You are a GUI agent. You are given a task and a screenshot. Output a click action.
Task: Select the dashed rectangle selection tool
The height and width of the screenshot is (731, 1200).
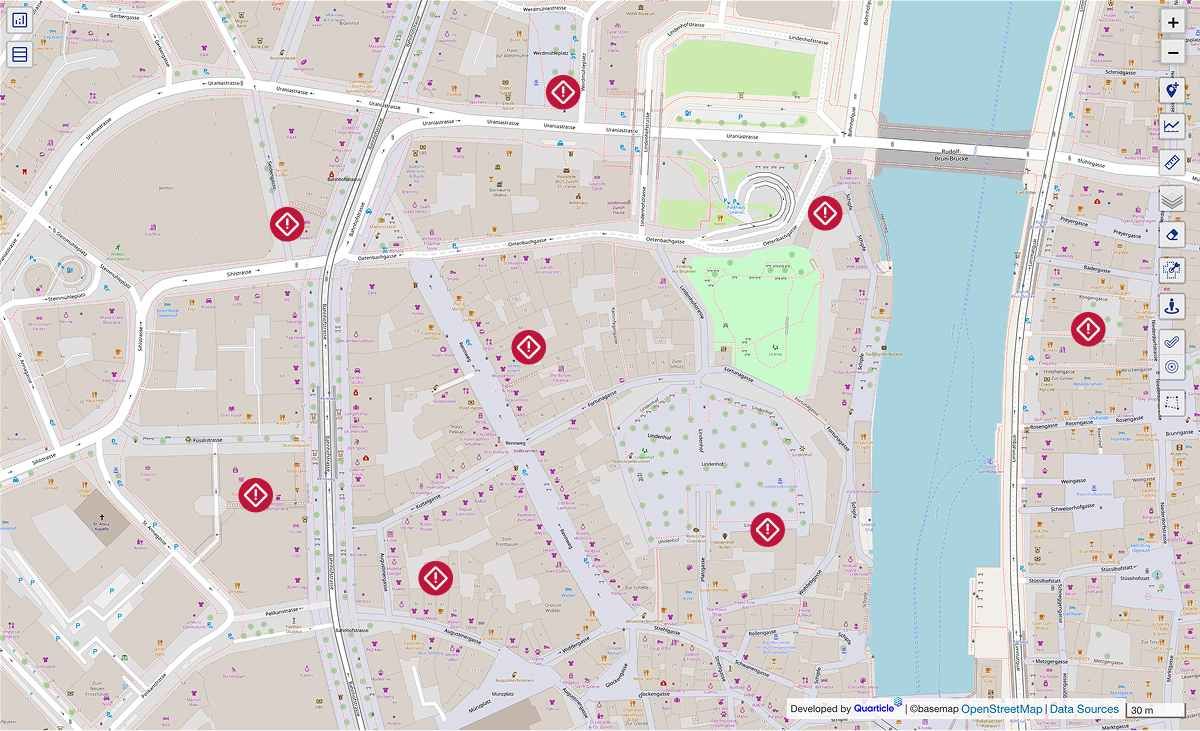1174,402
